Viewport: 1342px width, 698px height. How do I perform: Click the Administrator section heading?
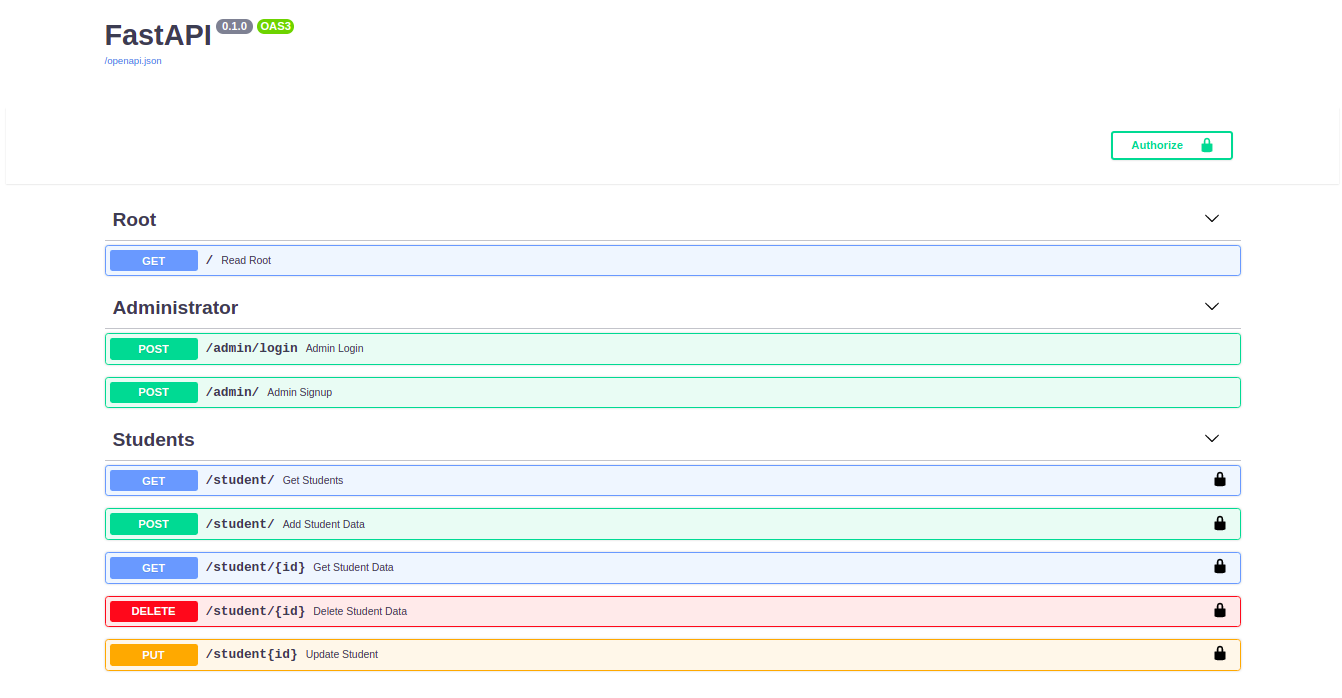coord(175,308)
